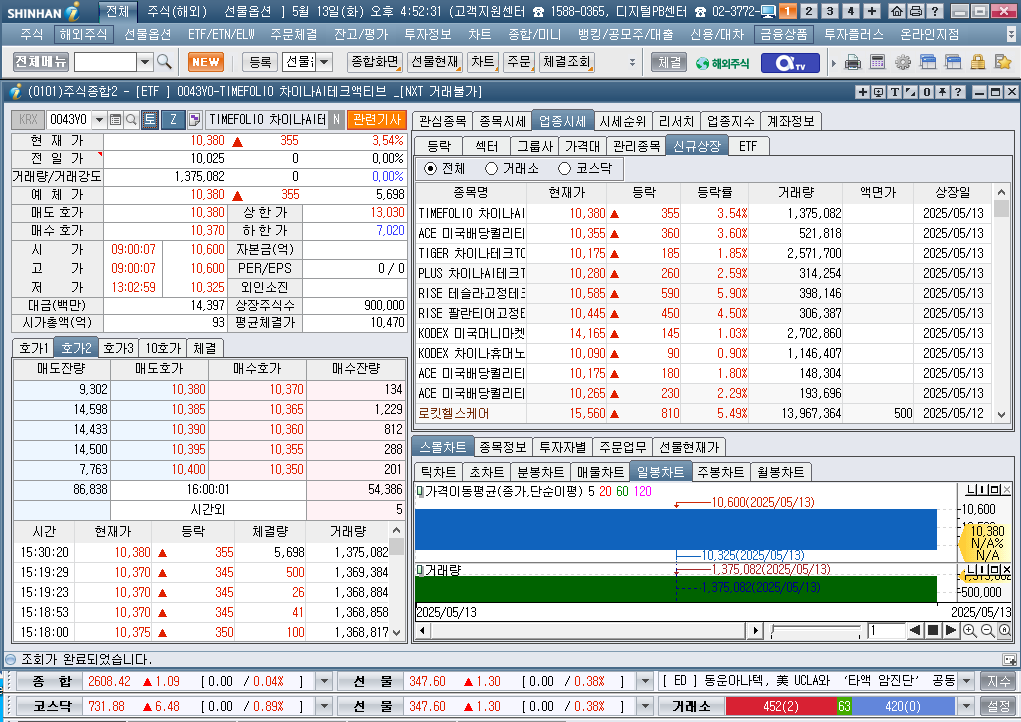The height and width of the screenshot is (722, 1021).
Task: Expand the stock code 0043Y0 dropdown
Action: (99, 120)
